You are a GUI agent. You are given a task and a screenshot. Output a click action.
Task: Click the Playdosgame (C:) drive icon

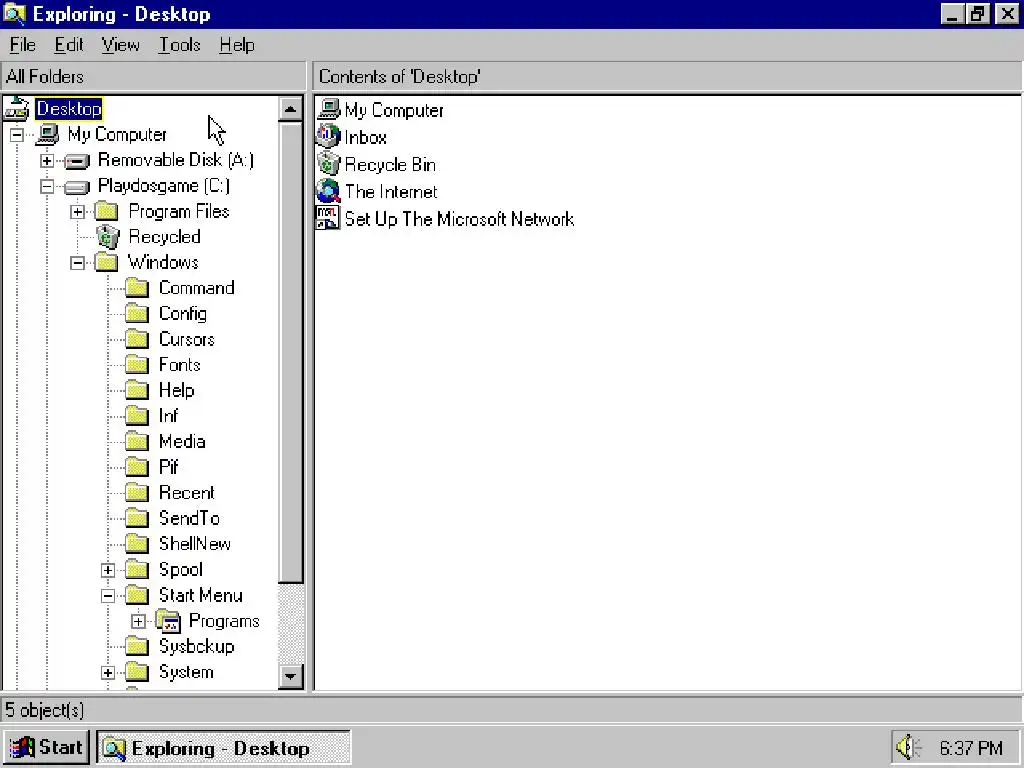78,187
